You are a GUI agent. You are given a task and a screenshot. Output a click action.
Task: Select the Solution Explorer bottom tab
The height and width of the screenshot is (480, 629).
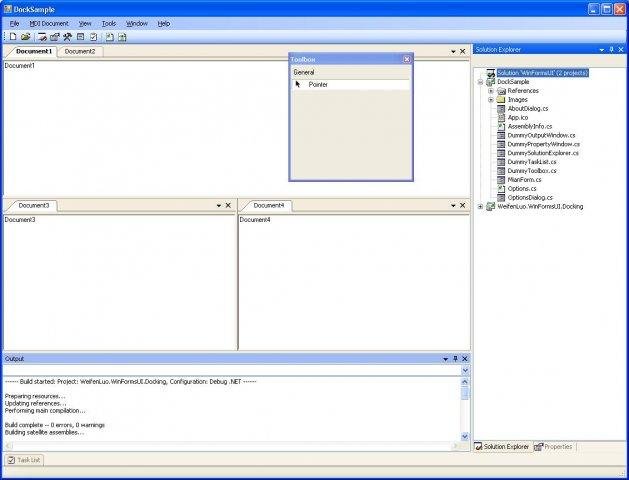[x=502, y=446]
